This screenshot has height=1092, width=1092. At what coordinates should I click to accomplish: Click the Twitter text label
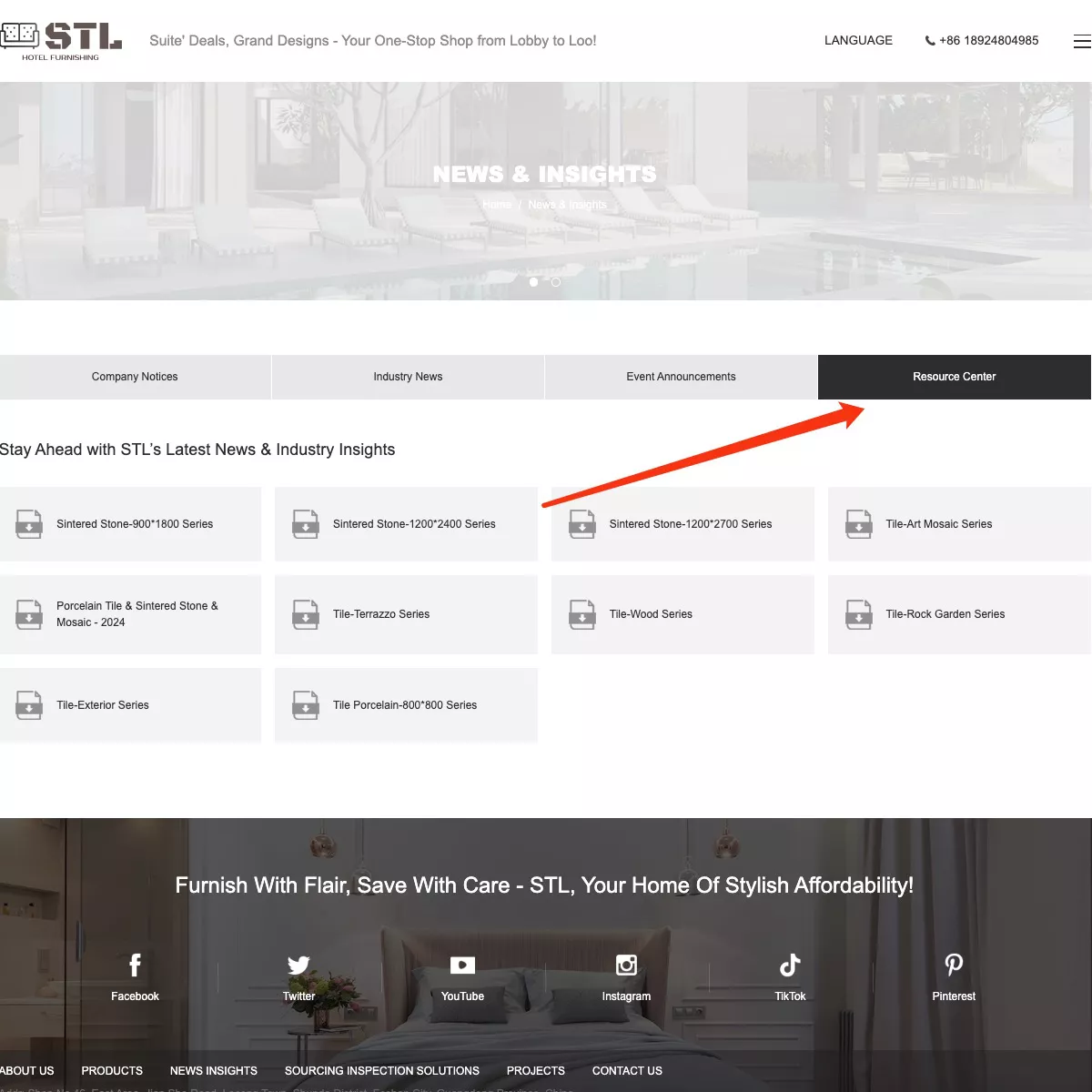(298, 996)
